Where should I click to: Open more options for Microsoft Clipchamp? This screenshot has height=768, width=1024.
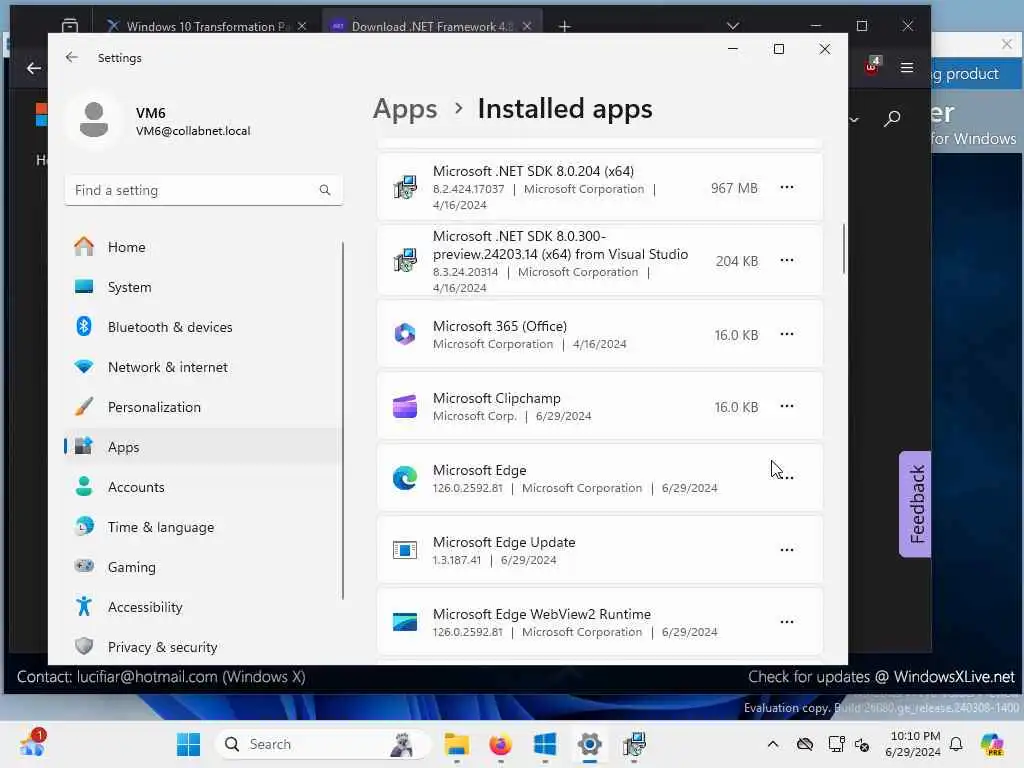[x=787, y=406]
